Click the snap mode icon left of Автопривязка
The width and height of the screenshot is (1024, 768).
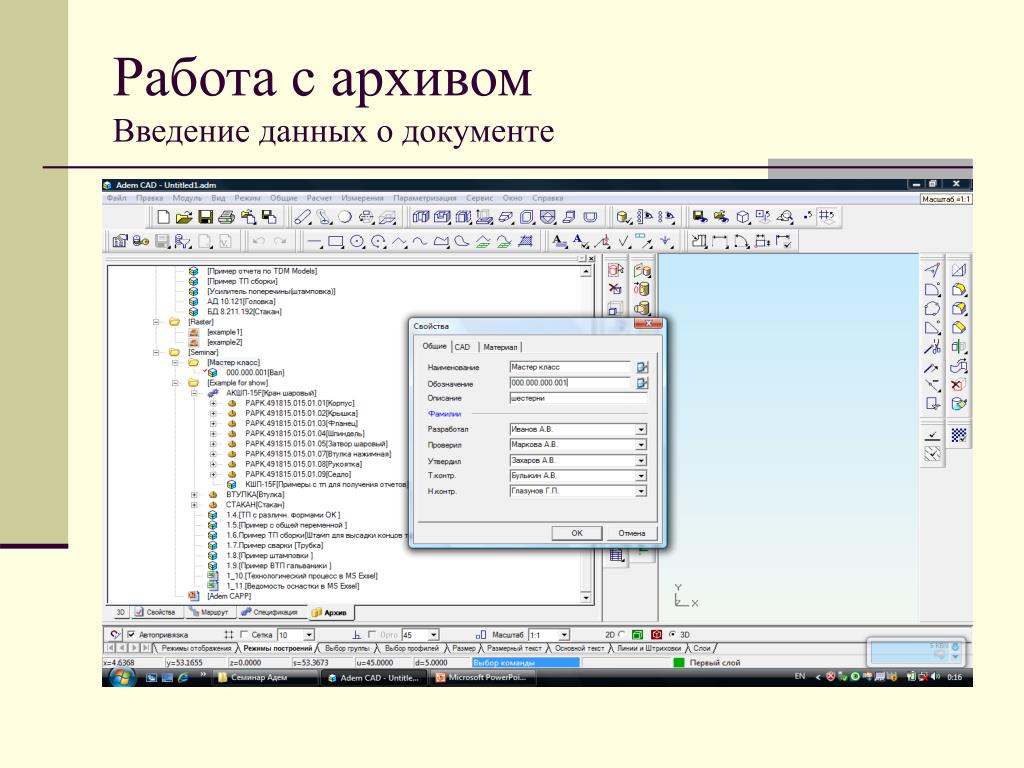tap(116, 634)
